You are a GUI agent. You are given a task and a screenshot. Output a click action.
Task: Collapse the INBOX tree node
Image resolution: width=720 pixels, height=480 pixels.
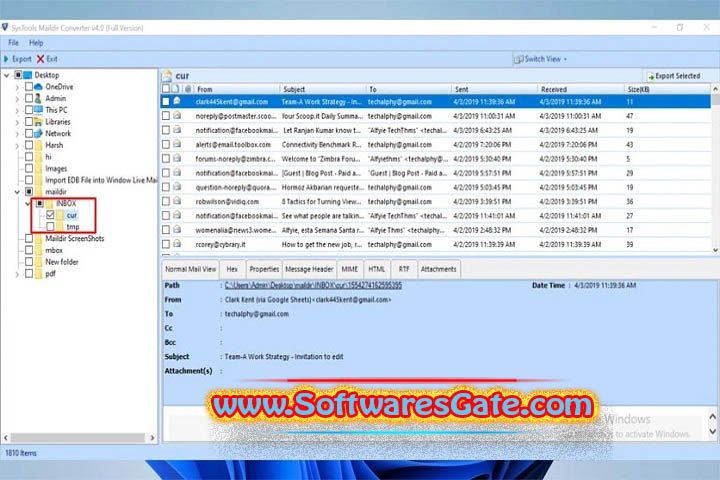(x=28, y=203)
